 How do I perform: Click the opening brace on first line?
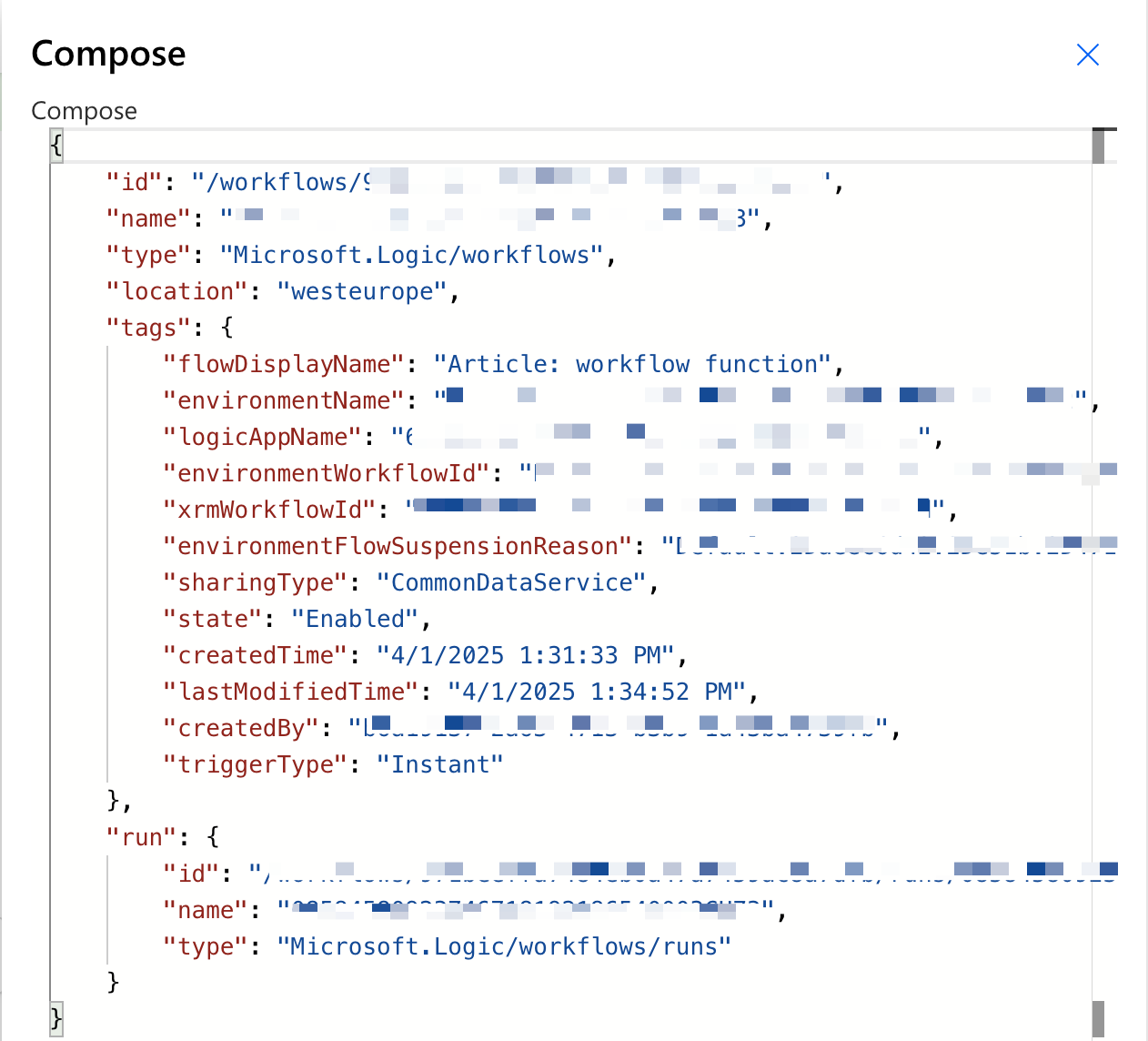[x=56, y=146]
